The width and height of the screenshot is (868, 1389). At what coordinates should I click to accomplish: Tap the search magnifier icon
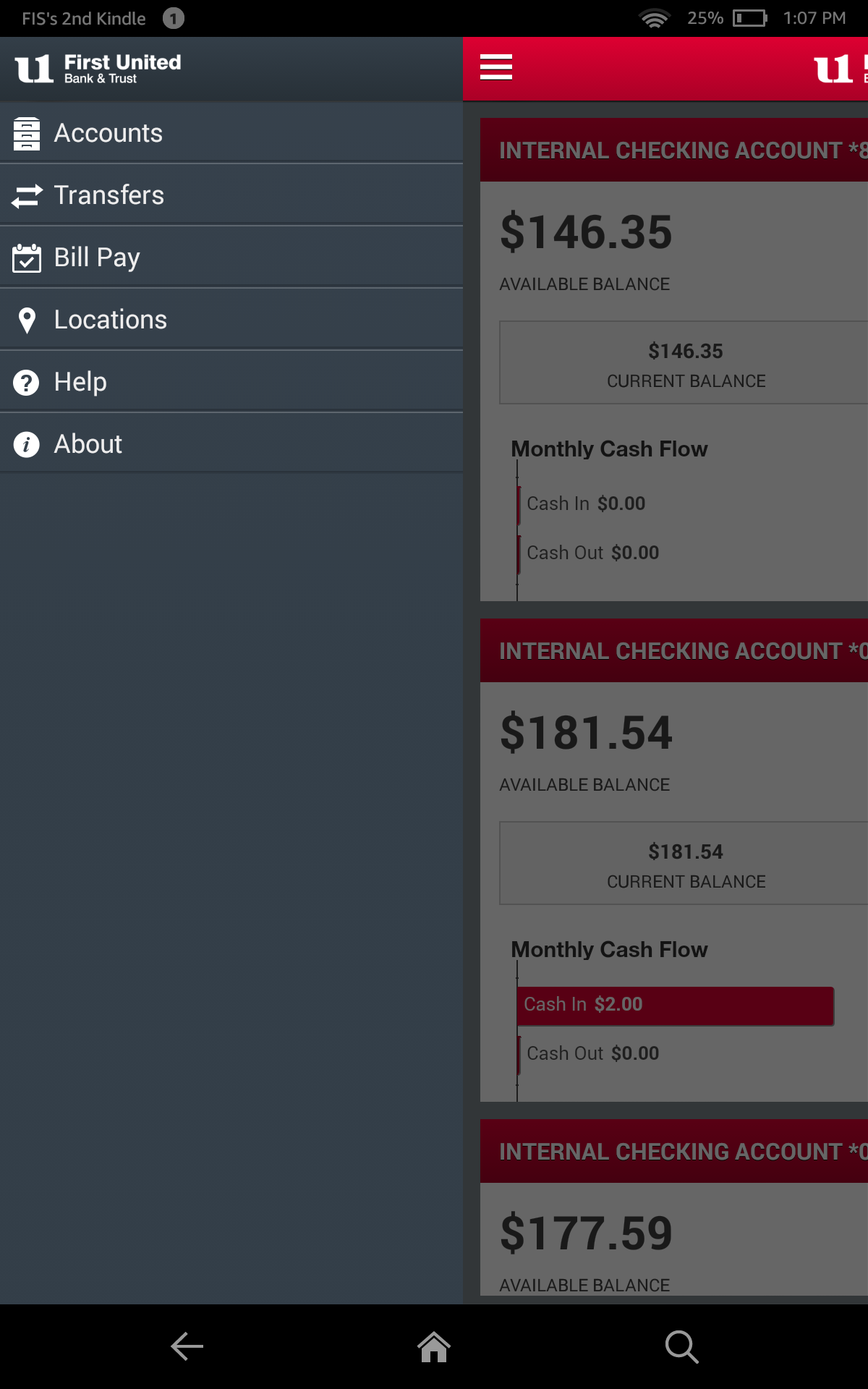coord(681,1346)
